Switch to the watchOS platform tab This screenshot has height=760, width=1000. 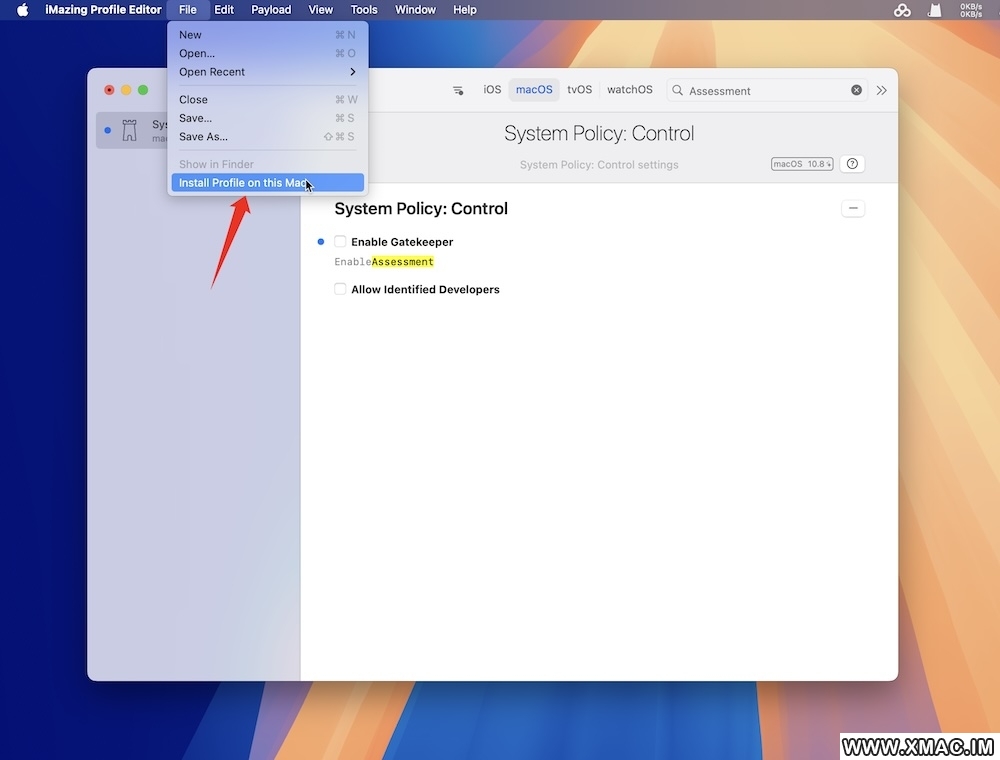tap(629, 90)
